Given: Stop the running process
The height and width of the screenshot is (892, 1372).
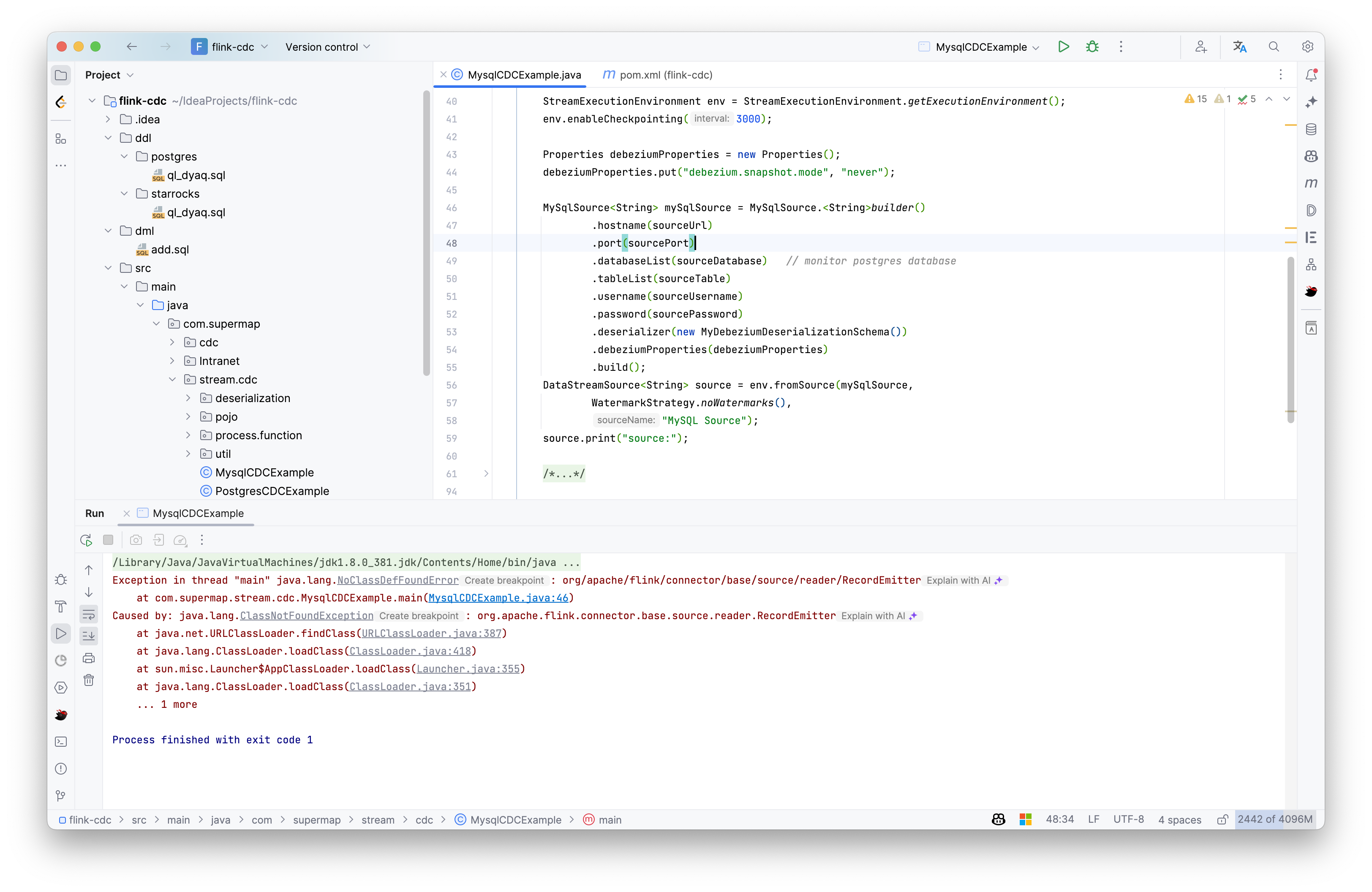Looking at the screenshot, I should click(108, 540).
